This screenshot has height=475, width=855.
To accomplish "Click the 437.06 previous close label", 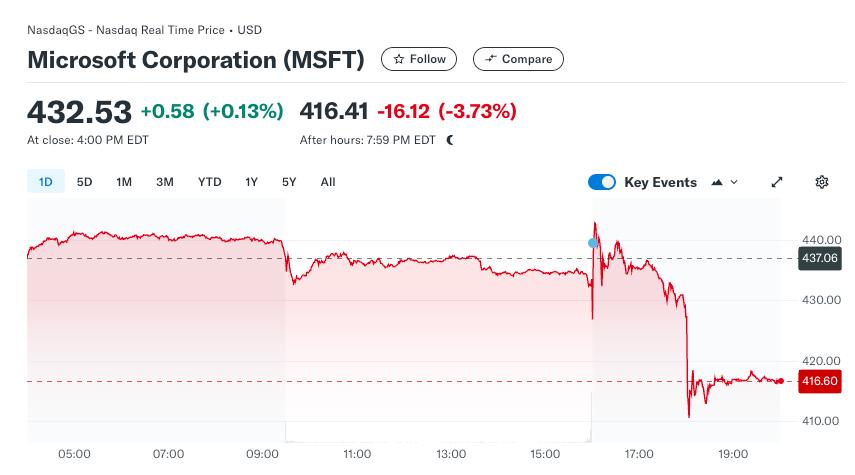I will pos(818,258).
